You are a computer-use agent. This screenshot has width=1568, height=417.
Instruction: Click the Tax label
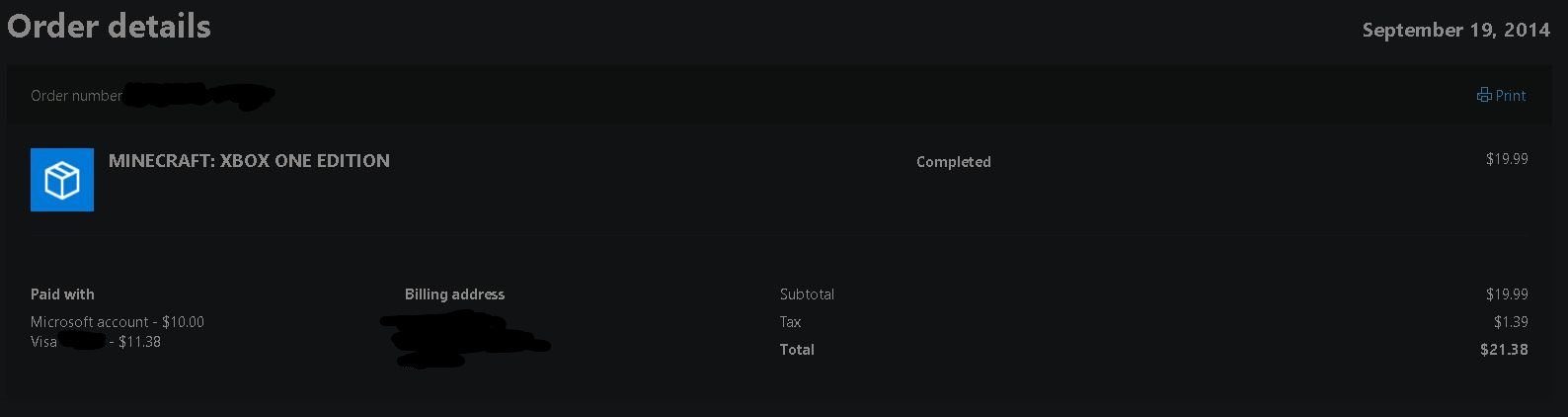pos(790,322)
